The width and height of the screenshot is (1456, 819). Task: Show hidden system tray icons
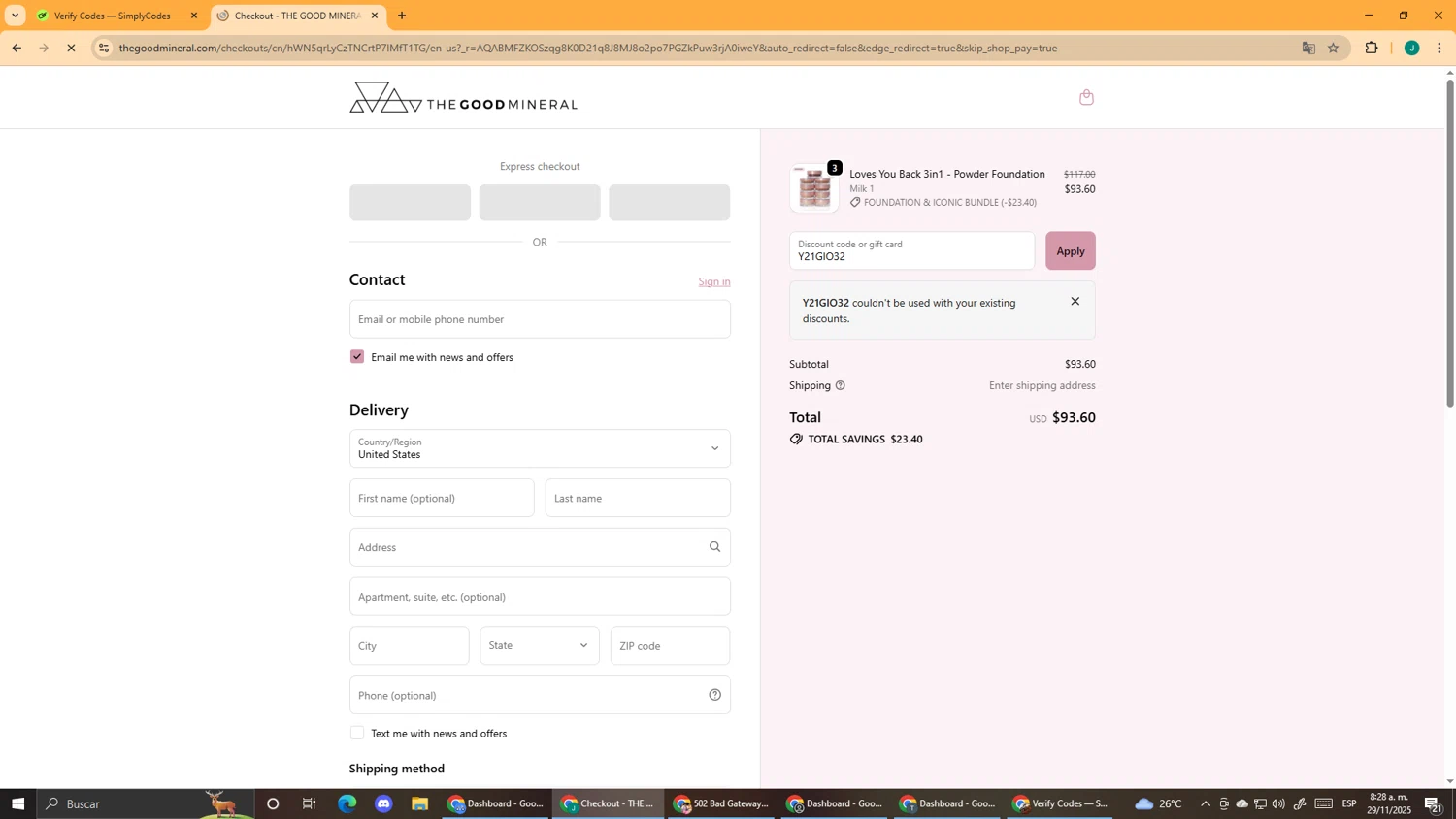click(1206, 803)
